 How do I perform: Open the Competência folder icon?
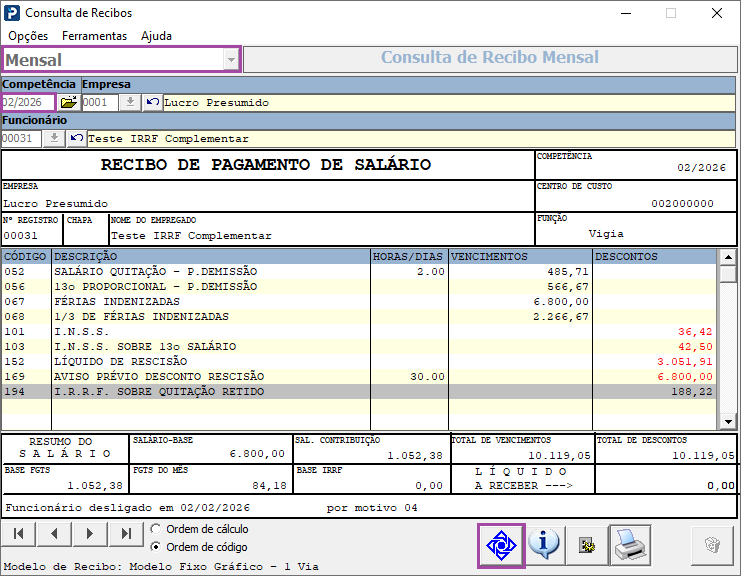pos(69,102)
